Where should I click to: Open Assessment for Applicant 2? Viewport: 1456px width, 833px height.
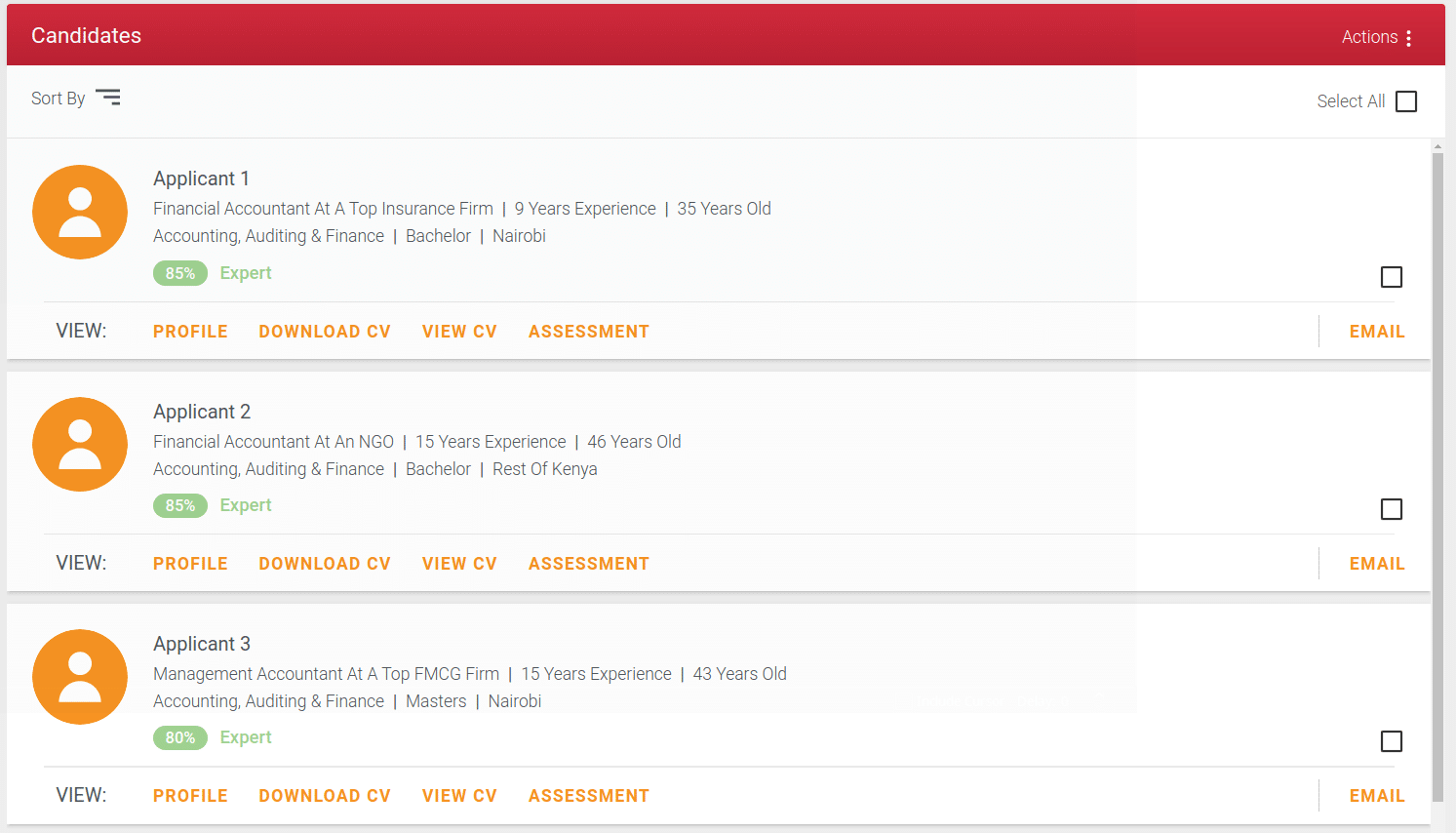coord(588,564)
